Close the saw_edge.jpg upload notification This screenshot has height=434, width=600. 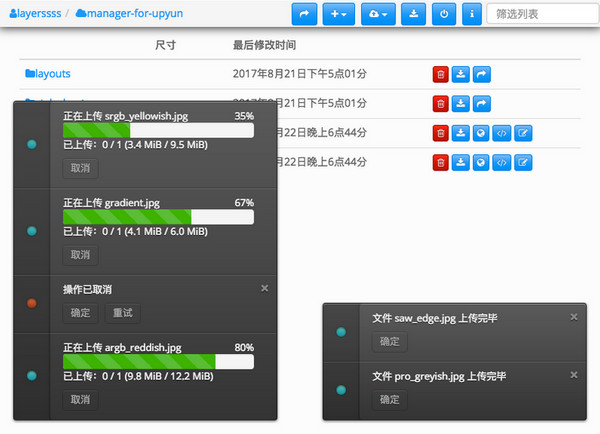(x=574, y=317)
